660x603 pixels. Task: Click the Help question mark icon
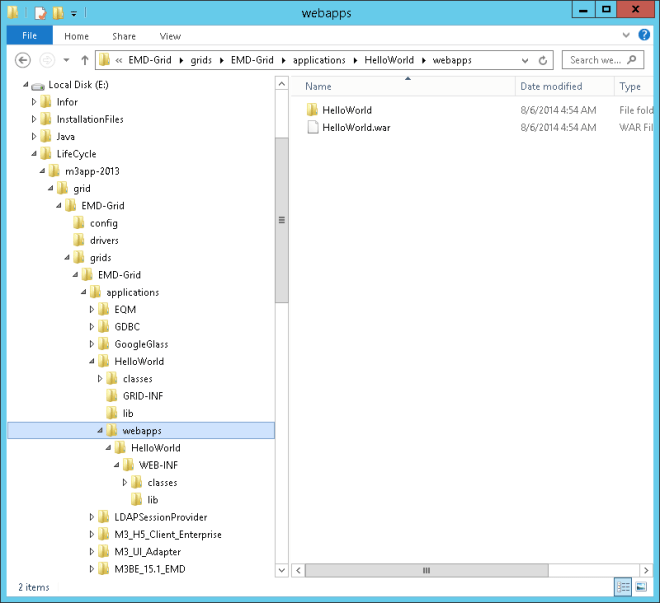pos(646,36)
